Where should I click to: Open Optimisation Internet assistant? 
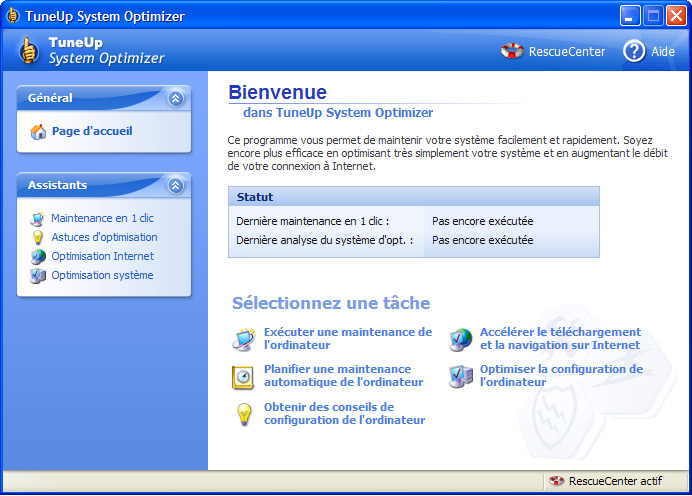click(102, 256)
